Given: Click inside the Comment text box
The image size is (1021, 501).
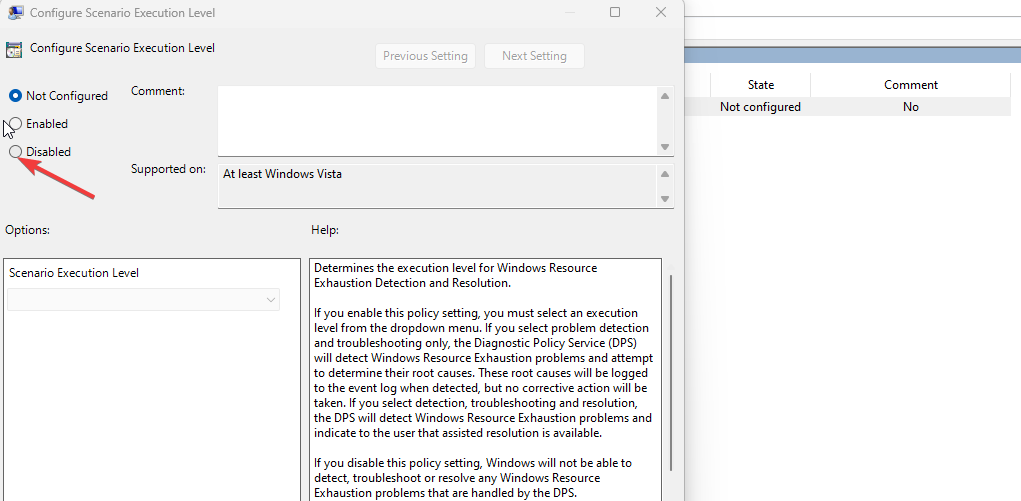Looking at the screenshot, I should [437, 121].
